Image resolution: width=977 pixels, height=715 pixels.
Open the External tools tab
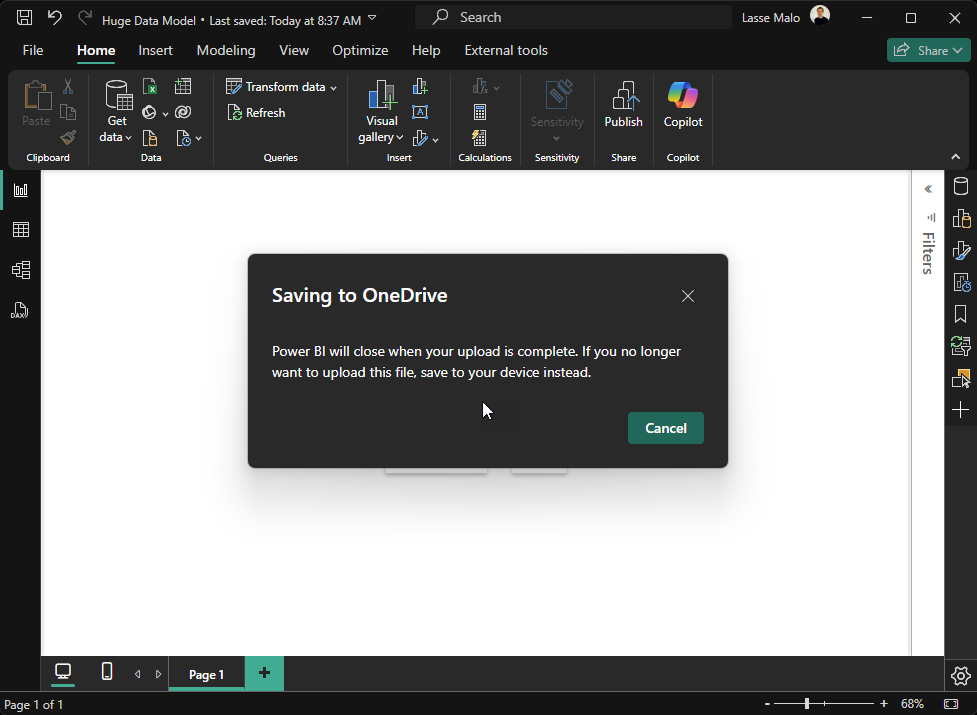(x=506, y=50)
